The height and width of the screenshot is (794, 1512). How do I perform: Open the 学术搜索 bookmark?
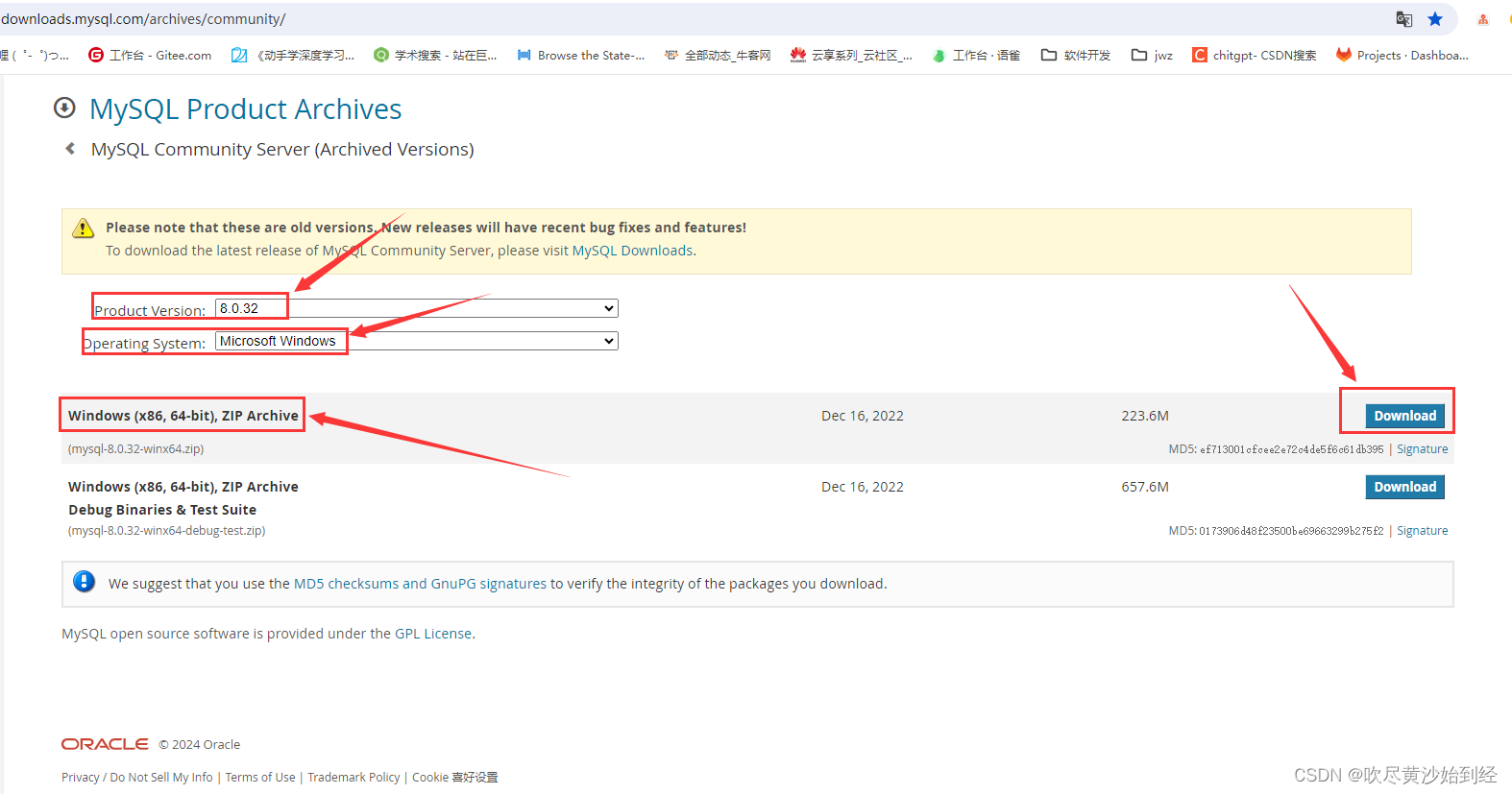point(435,55)
